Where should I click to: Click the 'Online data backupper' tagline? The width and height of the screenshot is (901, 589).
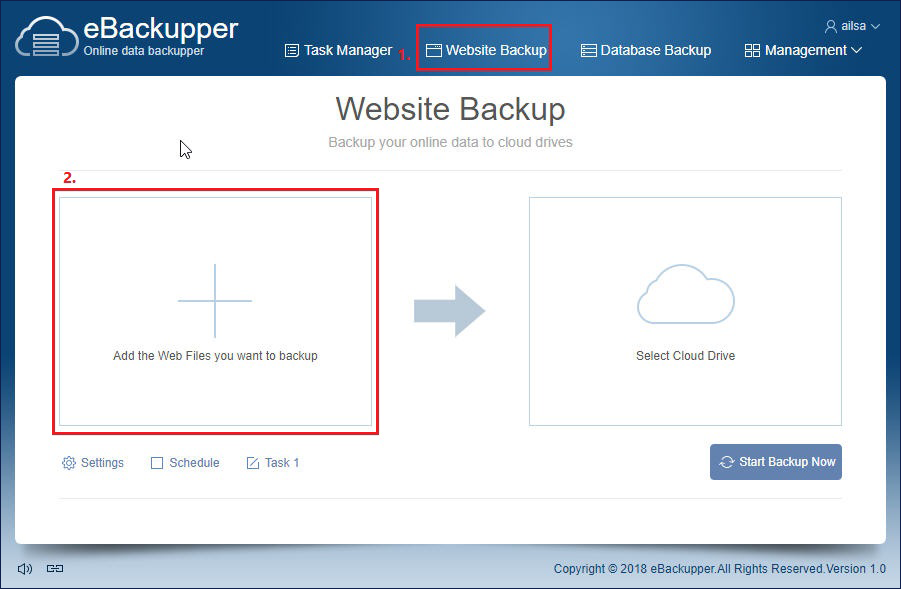click(144, 51)
